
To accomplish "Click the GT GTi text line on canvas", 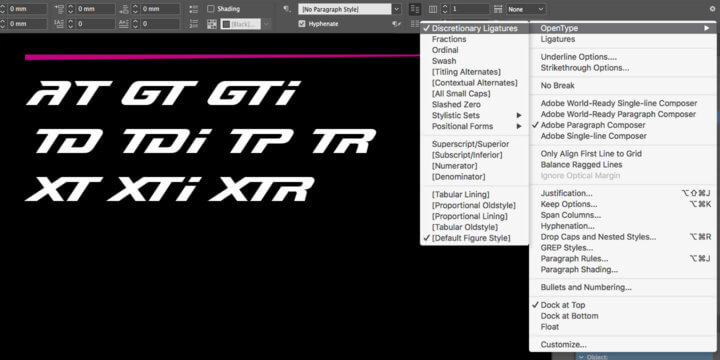I will pyautogui.click(x=163, y=93).
